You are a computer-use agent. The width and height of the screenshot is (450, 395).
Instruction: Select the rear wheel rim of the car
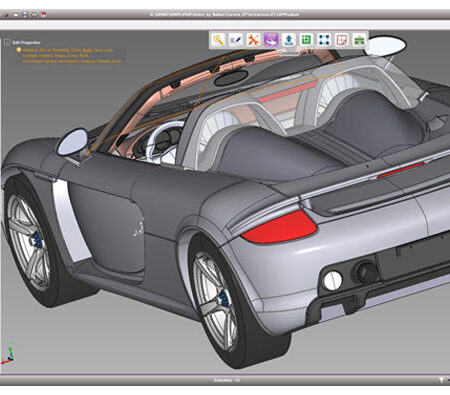(215, 297)
